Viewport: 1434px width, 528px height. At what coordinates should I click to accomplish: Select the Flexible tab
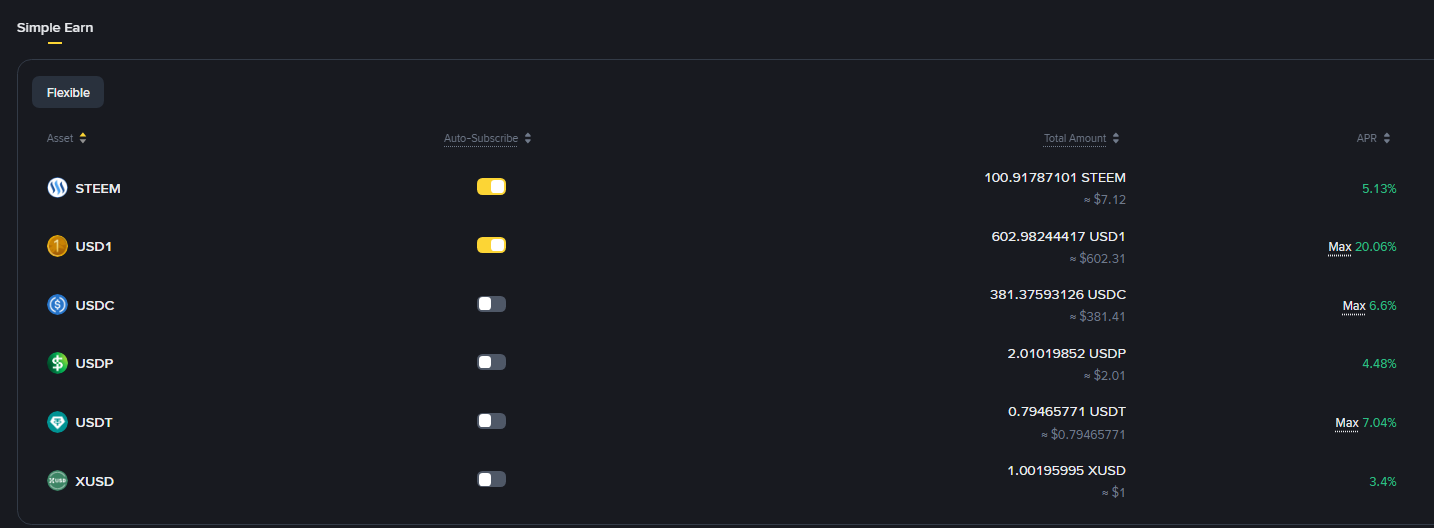tap(68, 92)
